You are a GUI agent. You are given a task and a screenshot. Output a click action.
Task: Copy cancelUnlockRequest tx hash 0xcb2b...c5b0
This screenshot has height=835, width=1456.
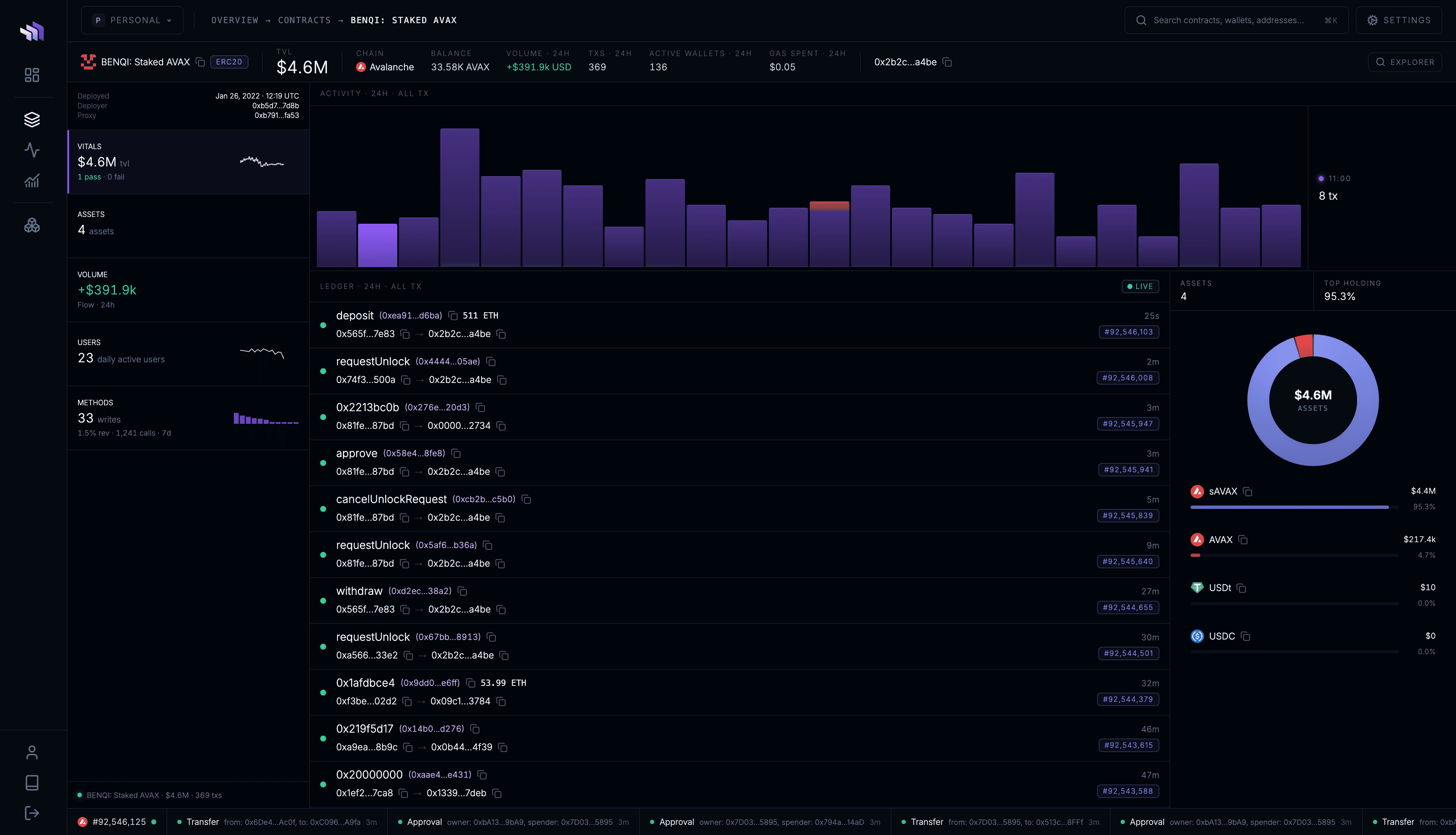coord(527,500)
